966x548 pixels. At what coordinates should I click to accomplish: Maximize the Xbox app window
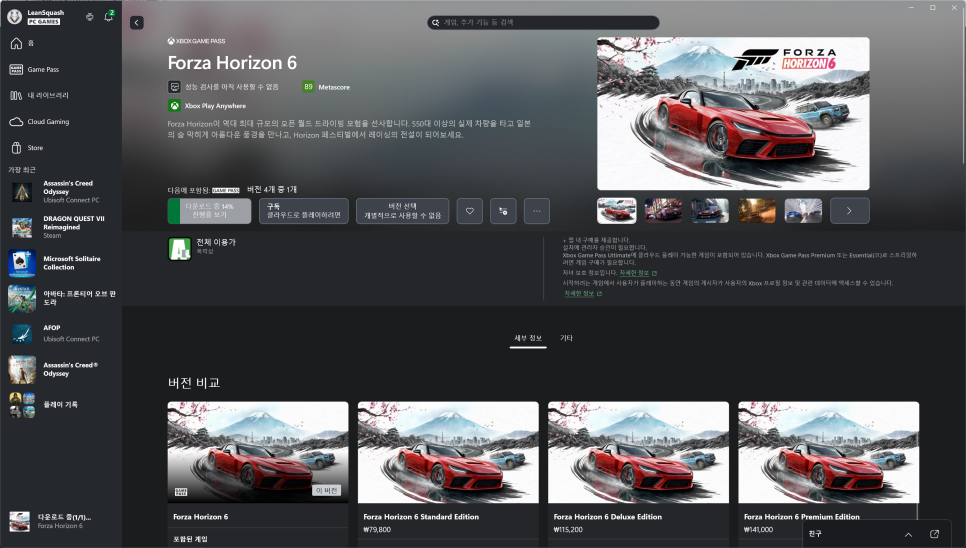tap(933, 7)
